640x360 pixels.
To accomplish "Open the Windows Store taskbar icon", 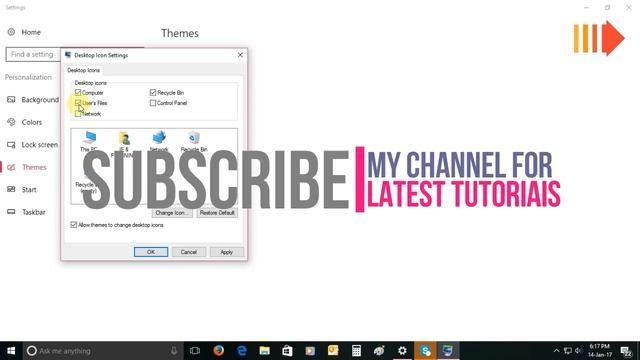I will coord(287,351).
